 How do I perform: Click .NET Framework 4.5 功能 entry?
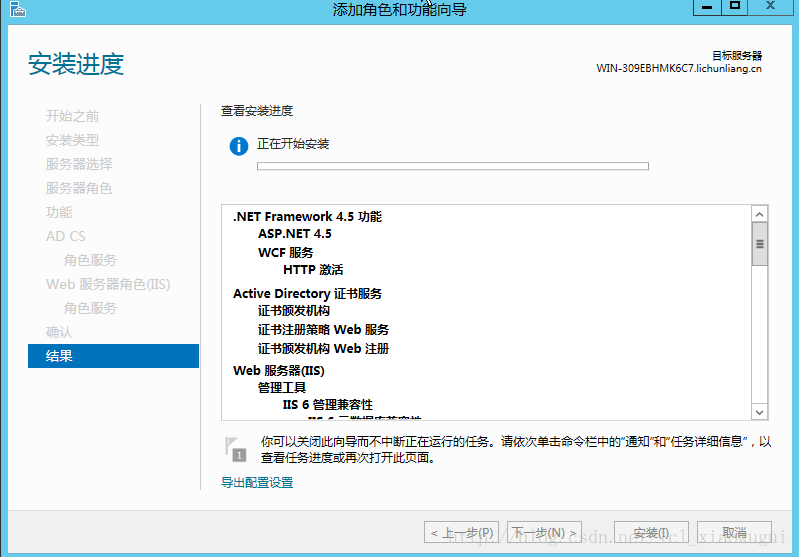pyautogui.click(x=307, y=217)
